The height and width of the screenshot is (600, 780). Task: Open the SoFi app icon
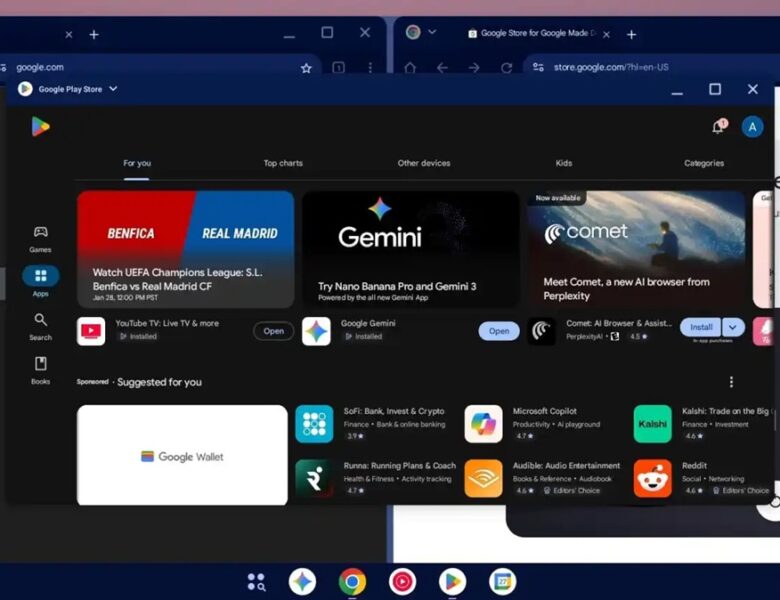click(x=314, y=424)
